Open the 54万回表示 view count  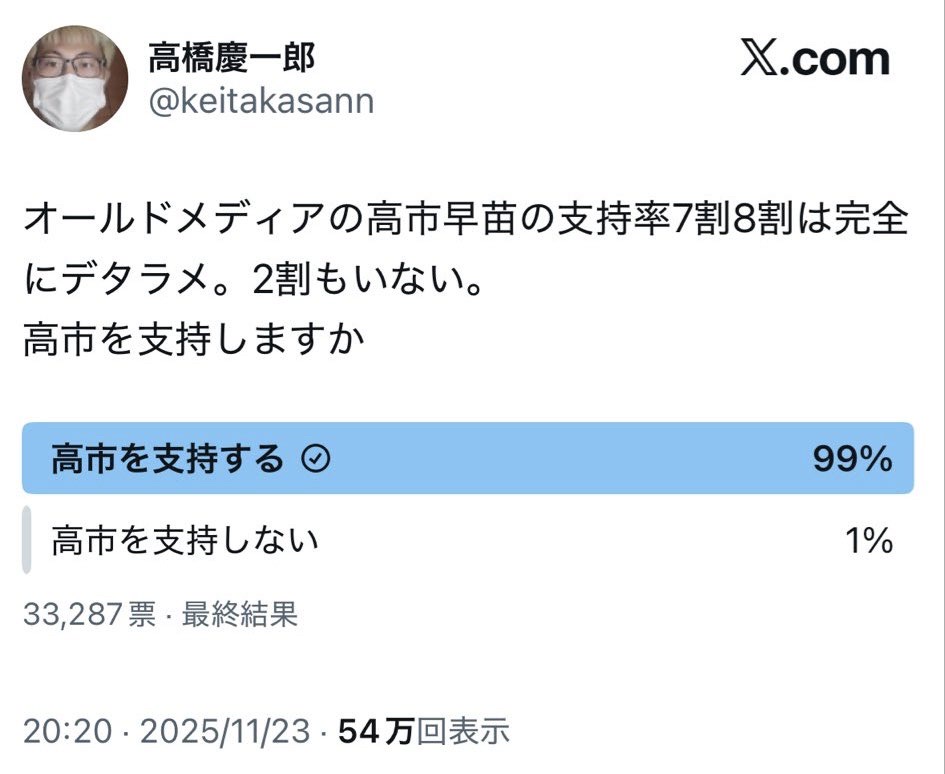[x=424, y=733]
